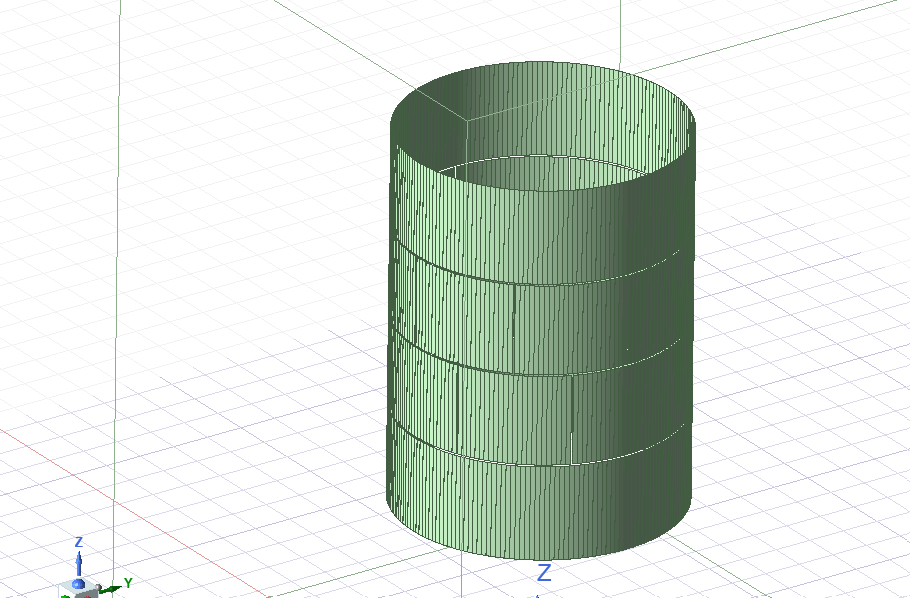Screen dimensions: 910x598
Task: Click the blue Z label below the cylinder
Action: [x=544, y=572]
